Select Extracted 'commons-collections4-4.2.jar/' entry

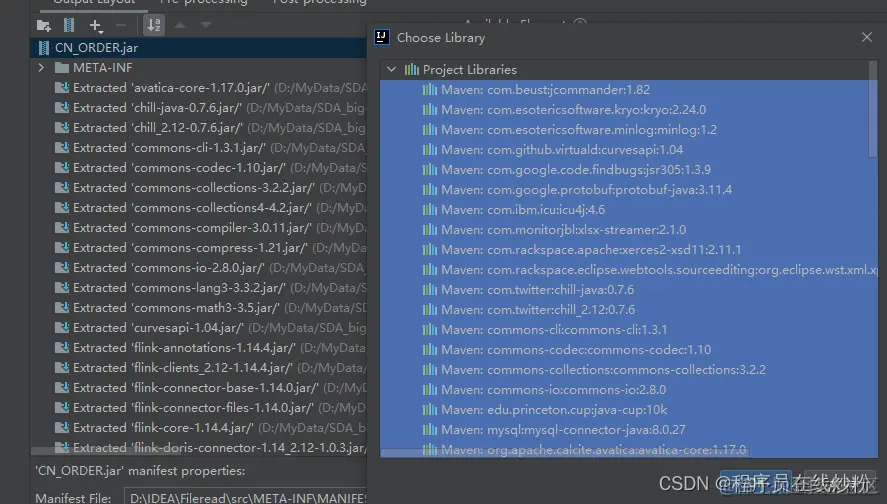click(210, 208)
